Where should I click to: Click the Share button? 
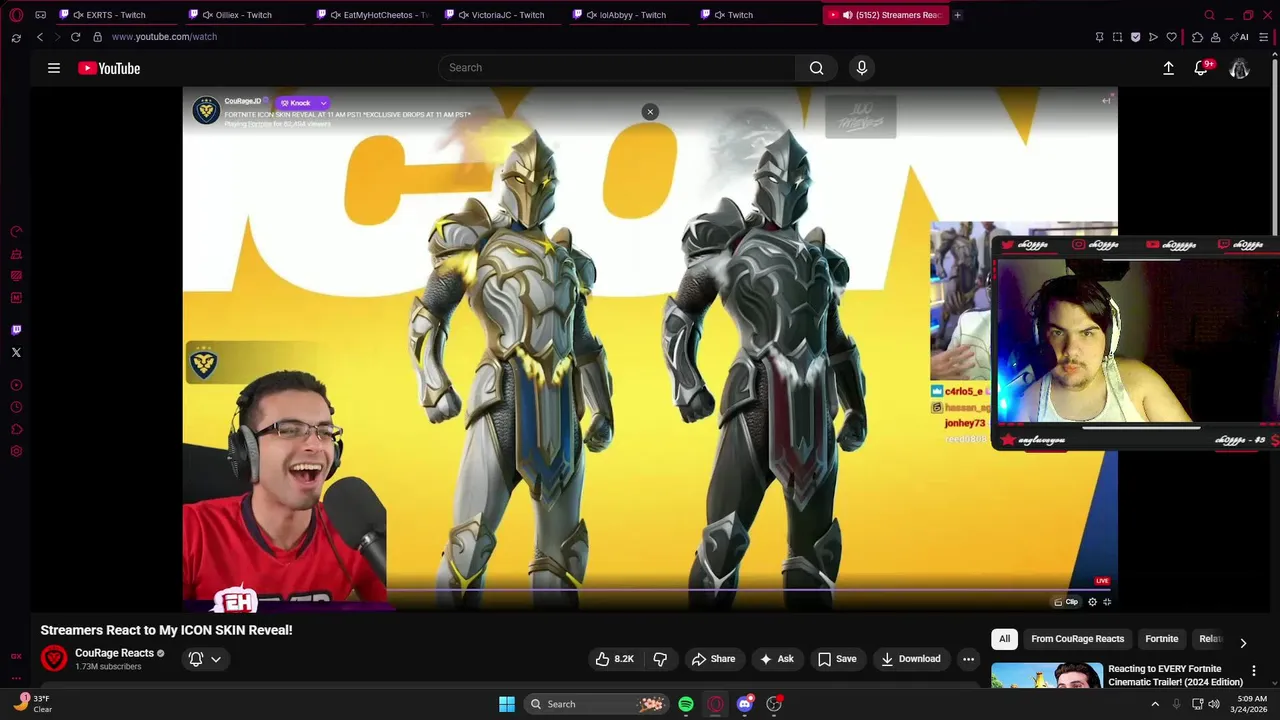(713, 659)
